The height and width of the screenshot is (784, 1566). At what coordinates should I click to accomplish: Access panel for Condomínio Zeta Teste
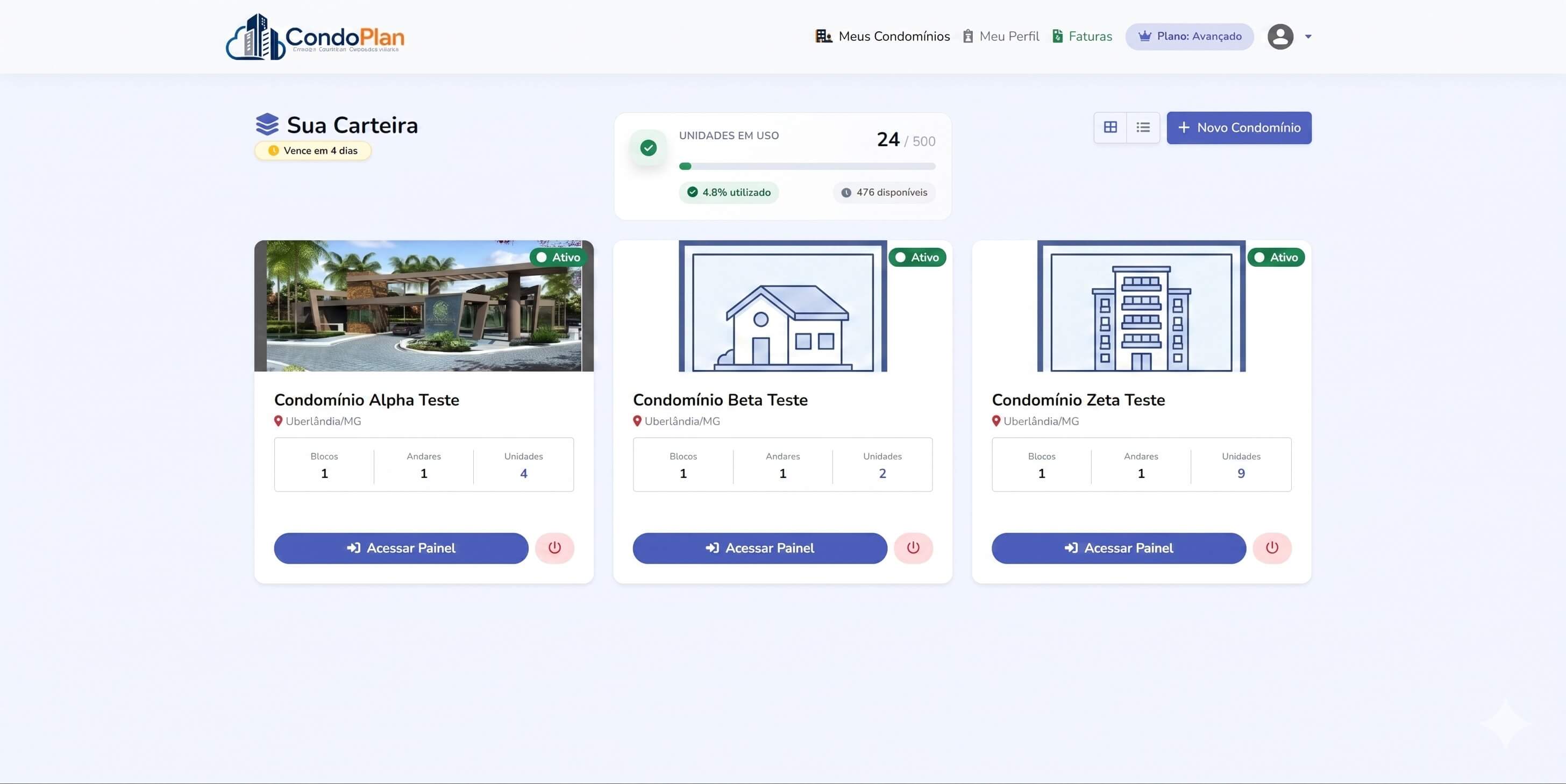point(1119,547)
